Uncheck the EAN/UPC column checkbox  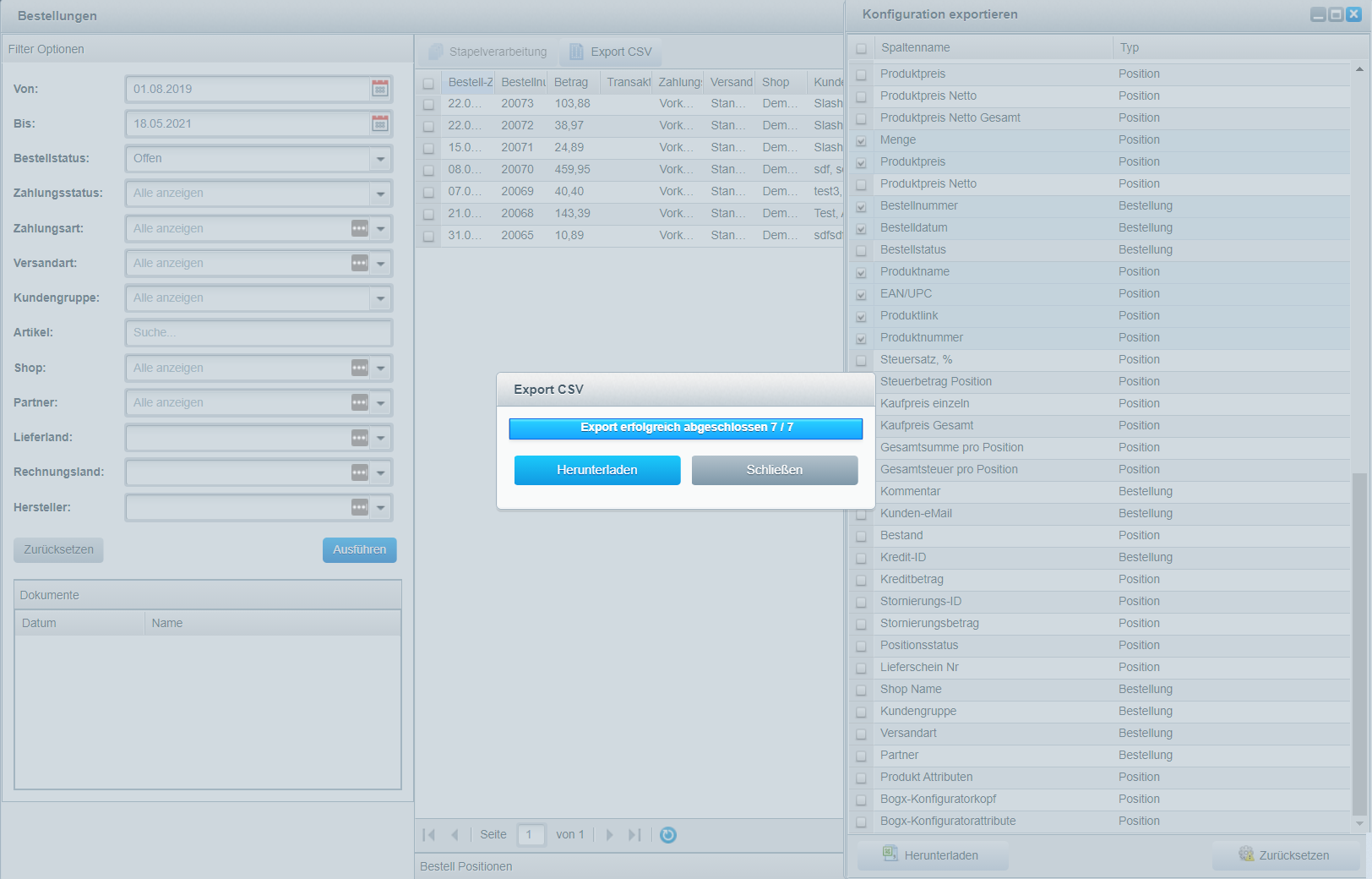click(861, 294)
